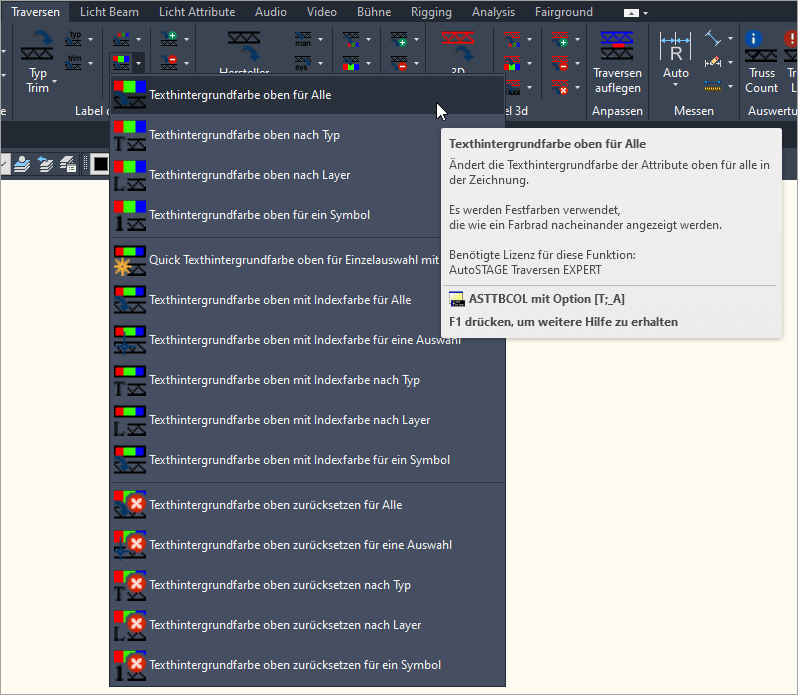Open the Rigging ribbon tab

pos(431,12)
